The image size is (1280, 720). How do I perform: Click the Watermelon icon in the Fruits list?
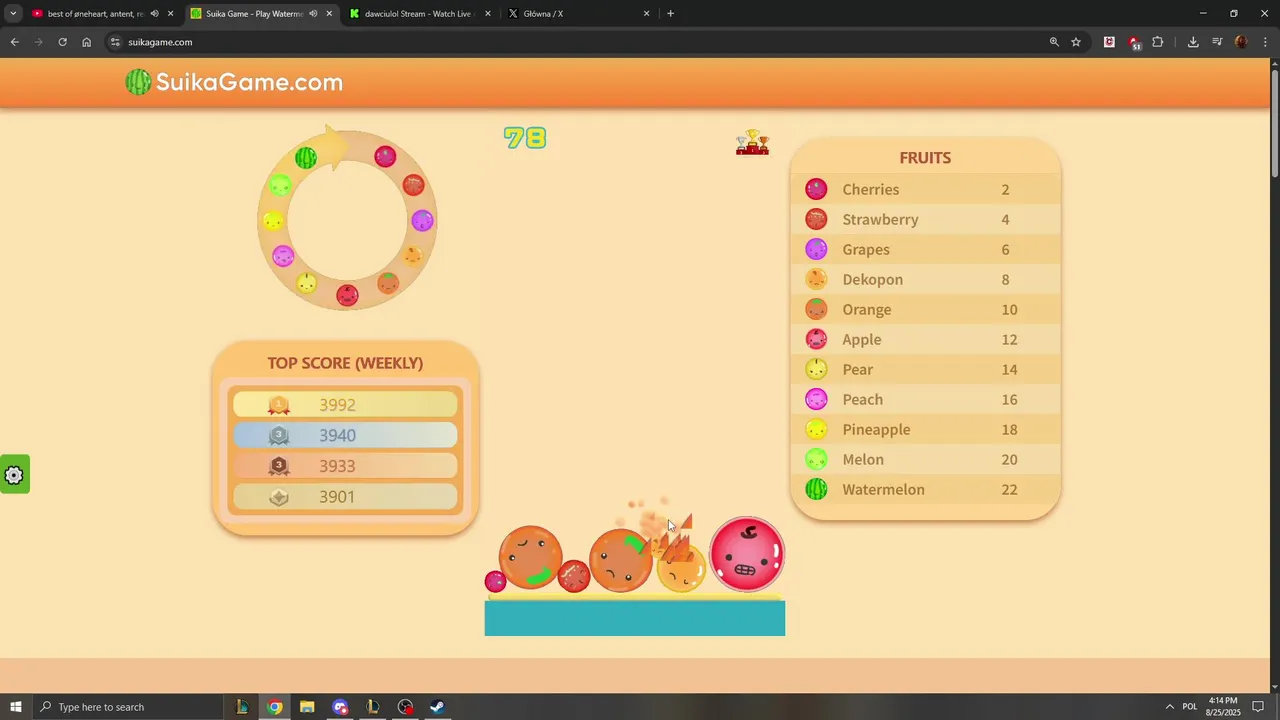816,489
